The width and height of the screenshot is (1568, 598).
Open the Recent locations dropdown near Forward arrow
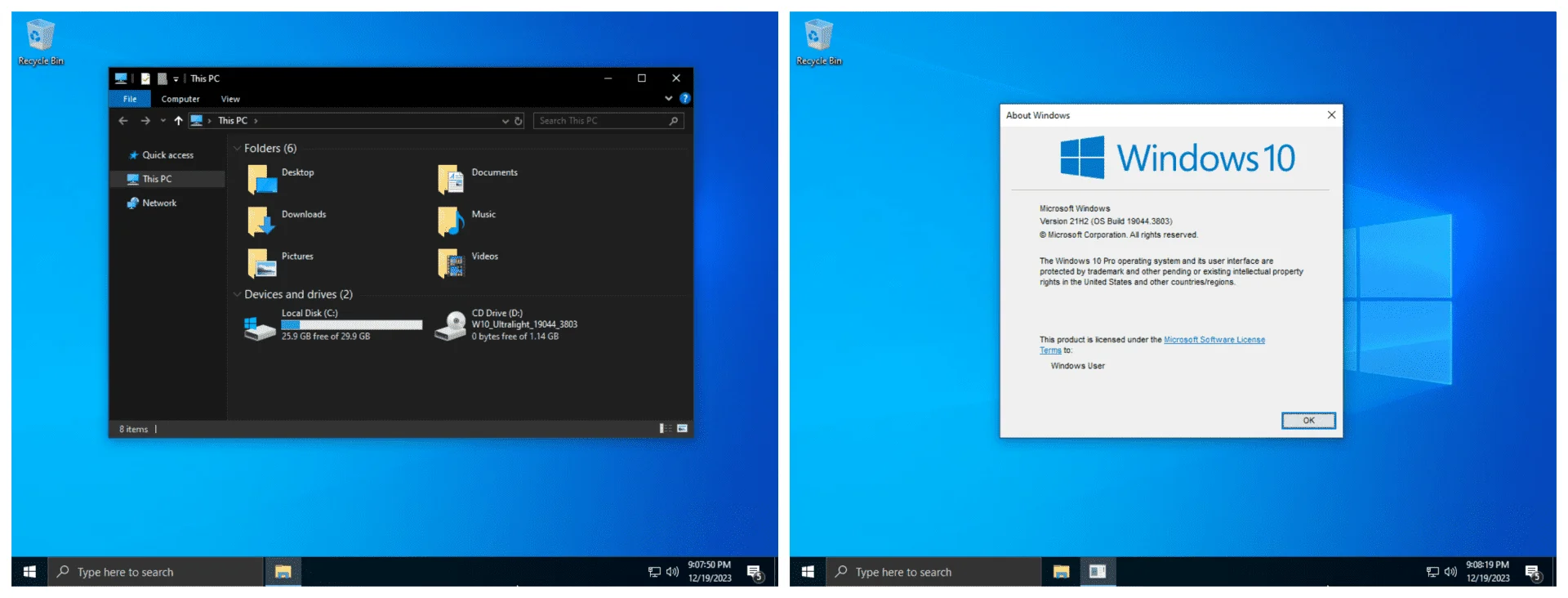(163, 121)
